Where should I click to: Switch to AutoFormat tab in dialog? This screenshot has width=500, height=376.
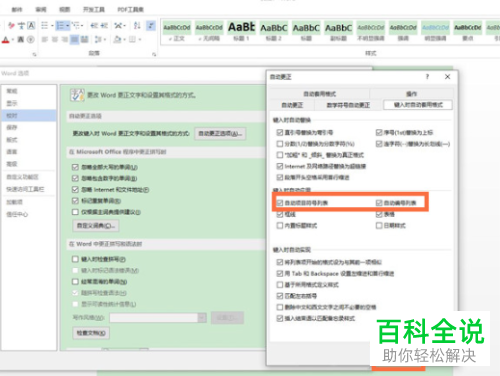tap(319, 94)
